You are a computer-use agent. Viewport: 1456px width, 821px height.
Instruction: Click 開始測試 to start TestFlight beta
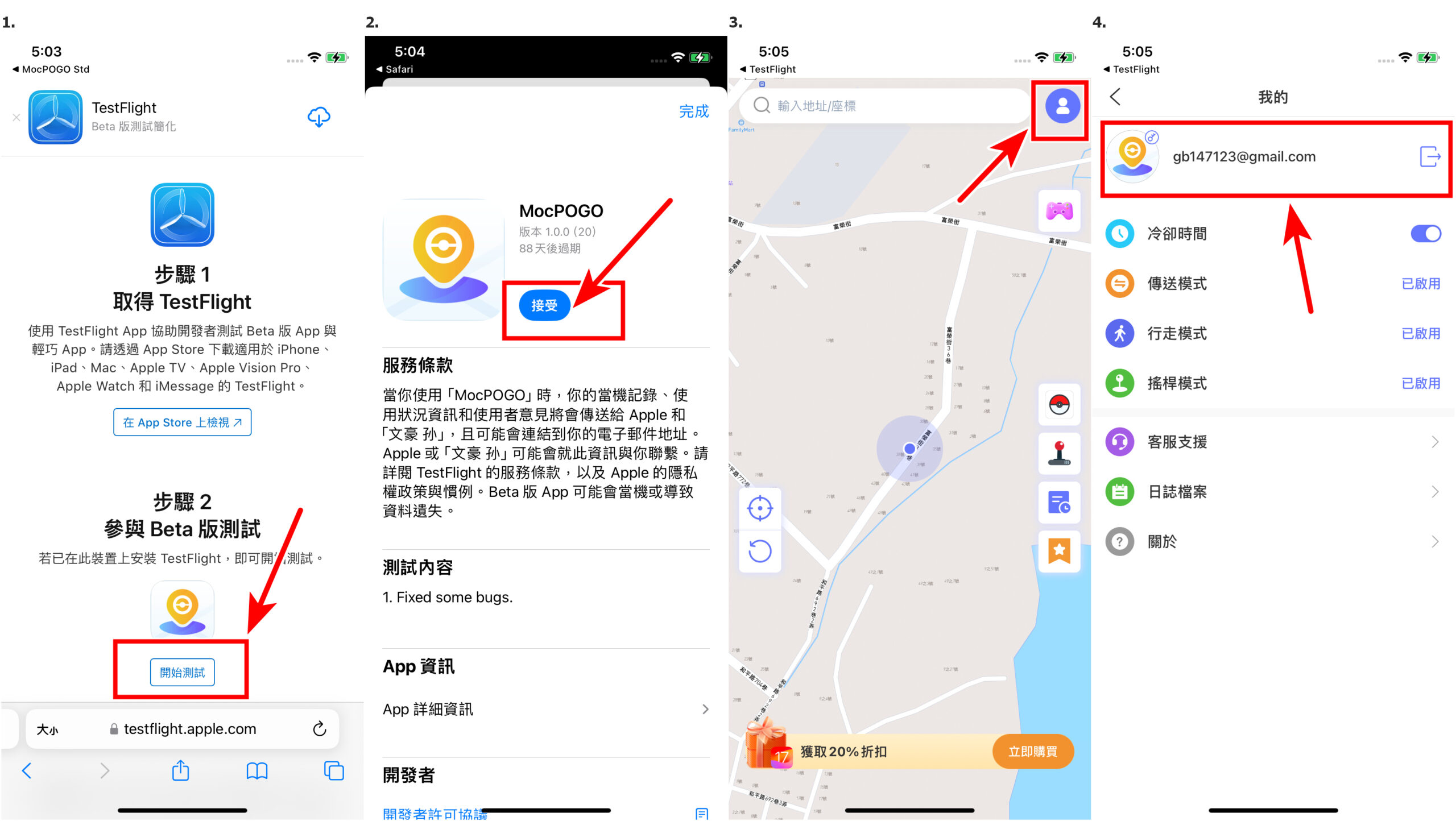(182, 672)
